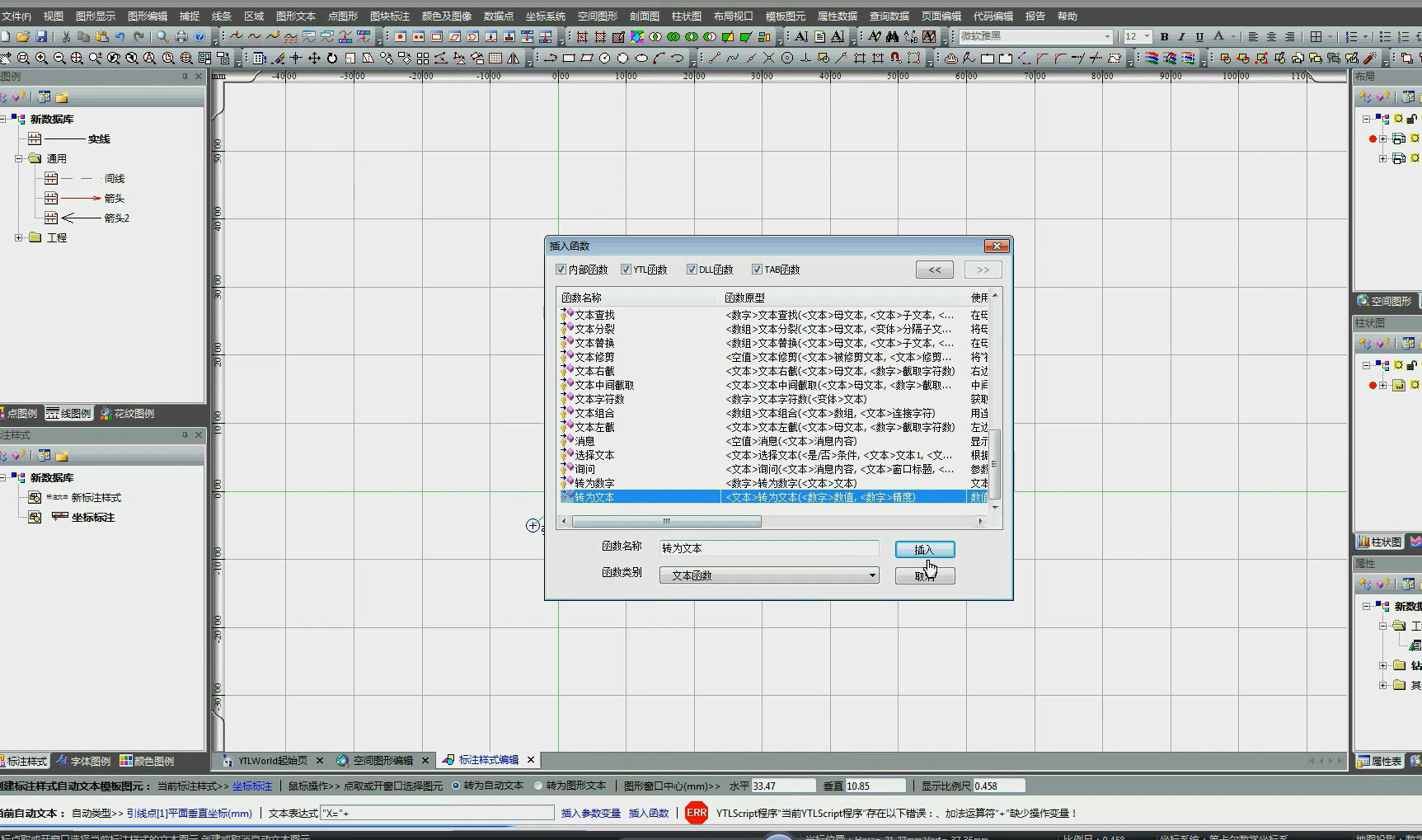Cut selection with the scissors icon
This screenshot has height=840, width=1422.
pyautogui.click(x=66, y=36)
